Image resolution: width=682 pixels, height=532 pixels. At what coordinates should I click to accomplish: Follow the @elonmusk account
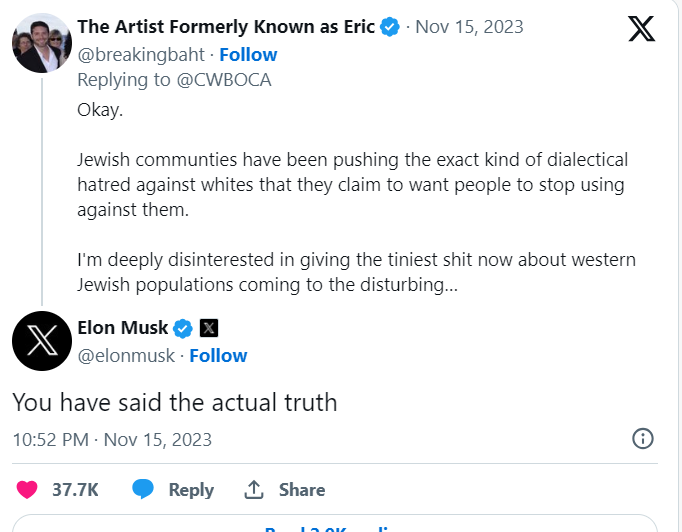coord(218,355)
